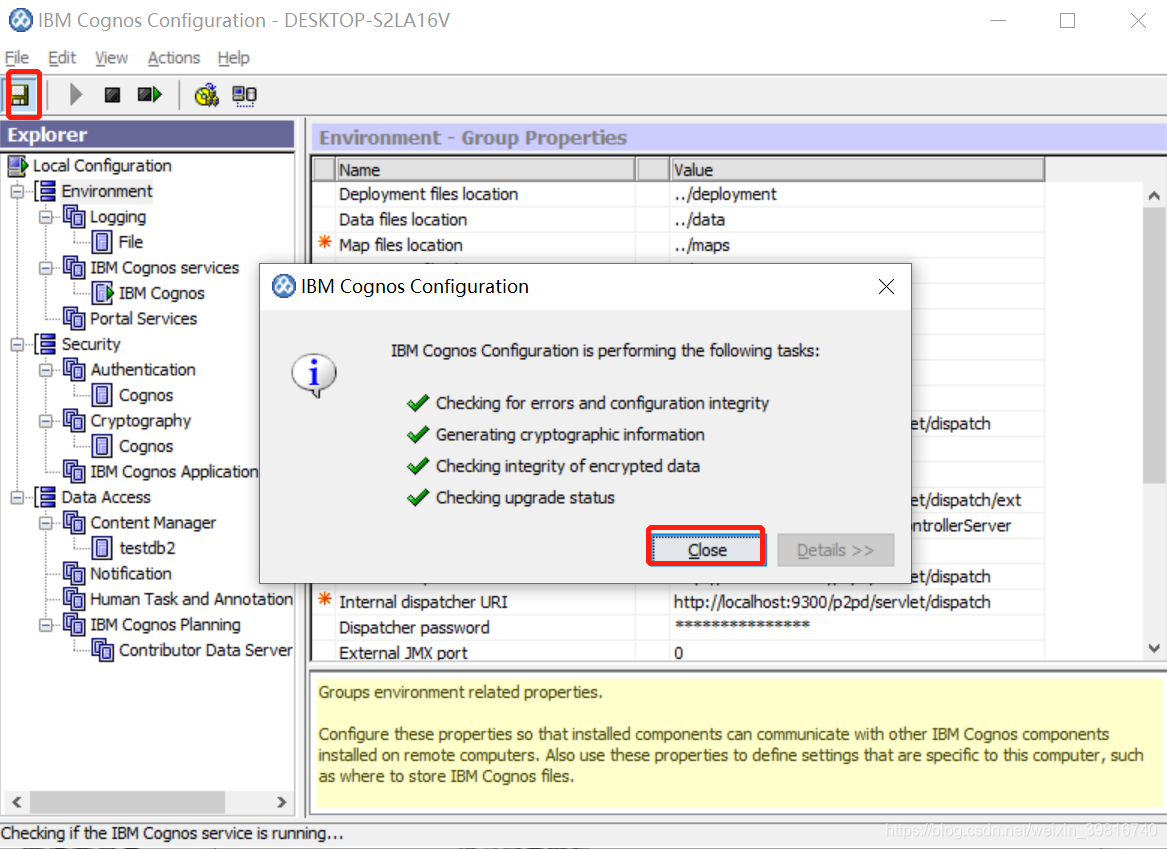Click the properties scrollbar down arrow

[1154, 648]
